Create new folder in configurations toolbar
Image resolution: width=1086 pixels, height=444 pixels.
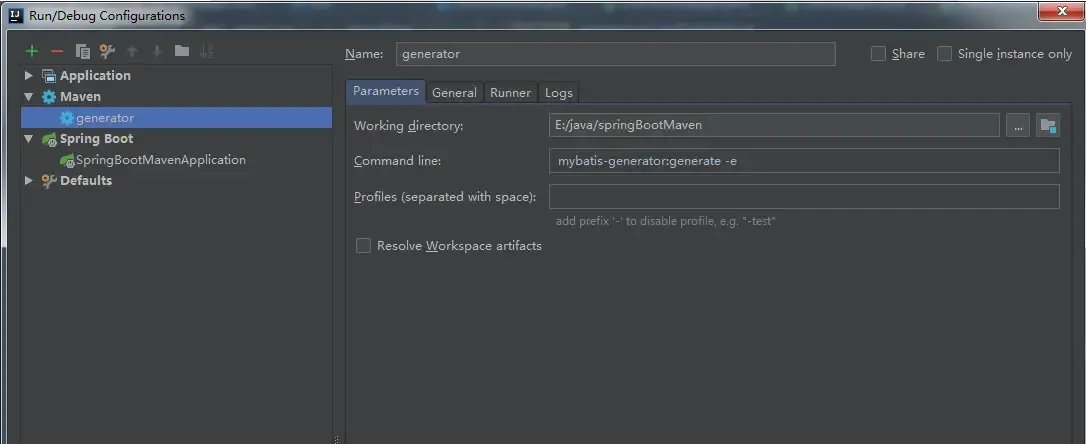coord(181,51)
